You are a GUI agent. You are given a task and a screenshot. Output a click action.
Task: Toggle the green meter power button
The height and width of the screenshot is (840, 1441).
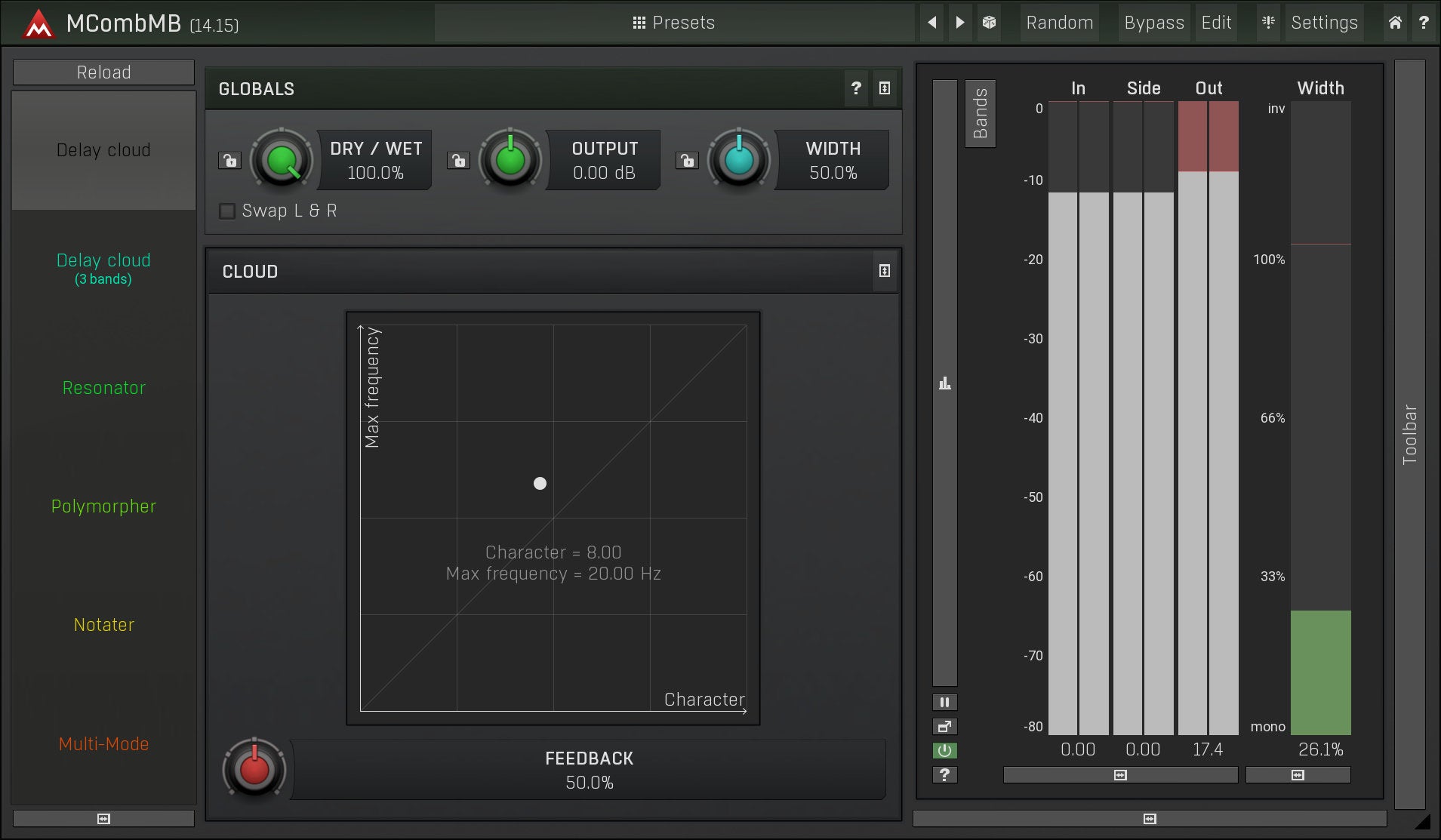tap(944, 751)
